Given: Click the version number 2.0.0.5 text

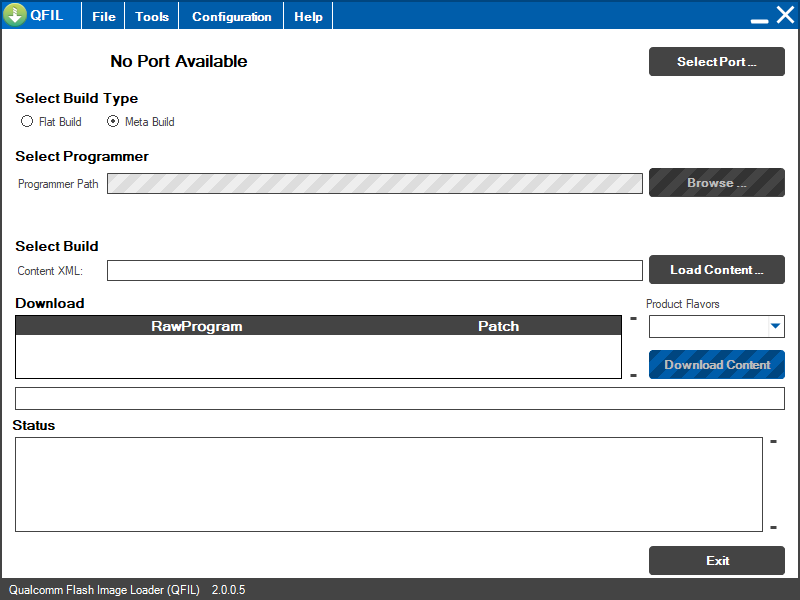Looking at the screenshot, I should tap(229, 590).
